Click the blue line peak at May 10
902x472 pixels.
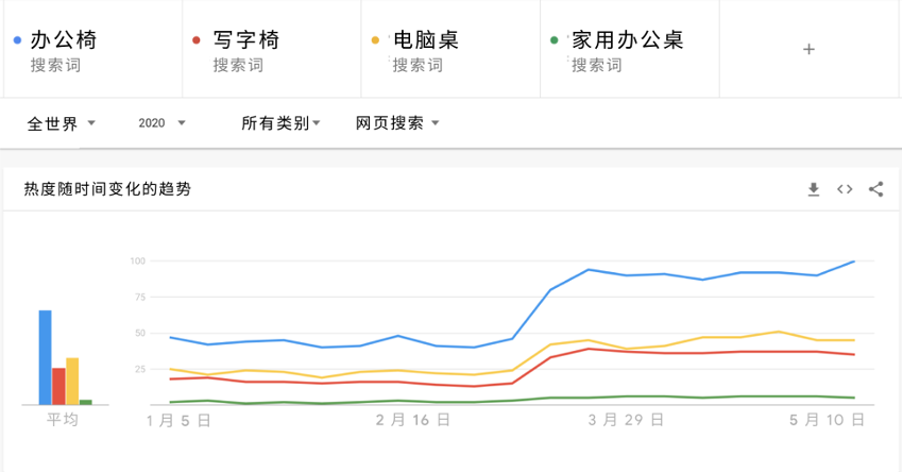click(854, 262)
